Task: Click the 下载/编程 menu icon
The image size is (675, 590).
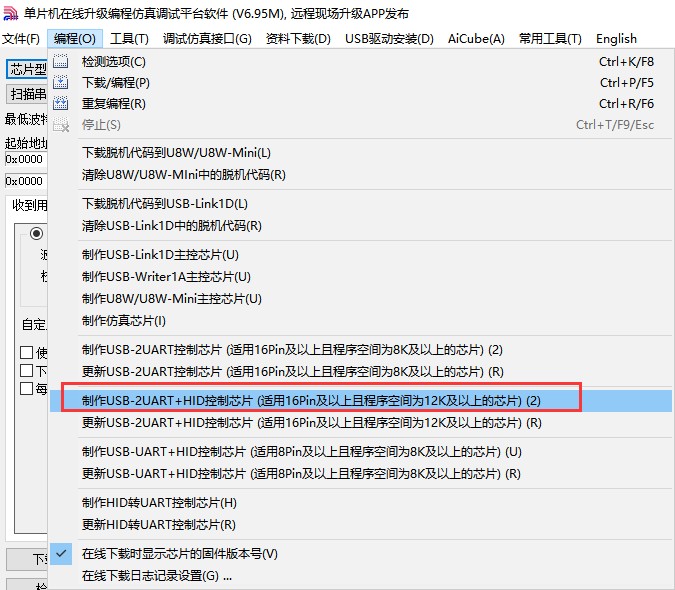Action: [61, 83]
